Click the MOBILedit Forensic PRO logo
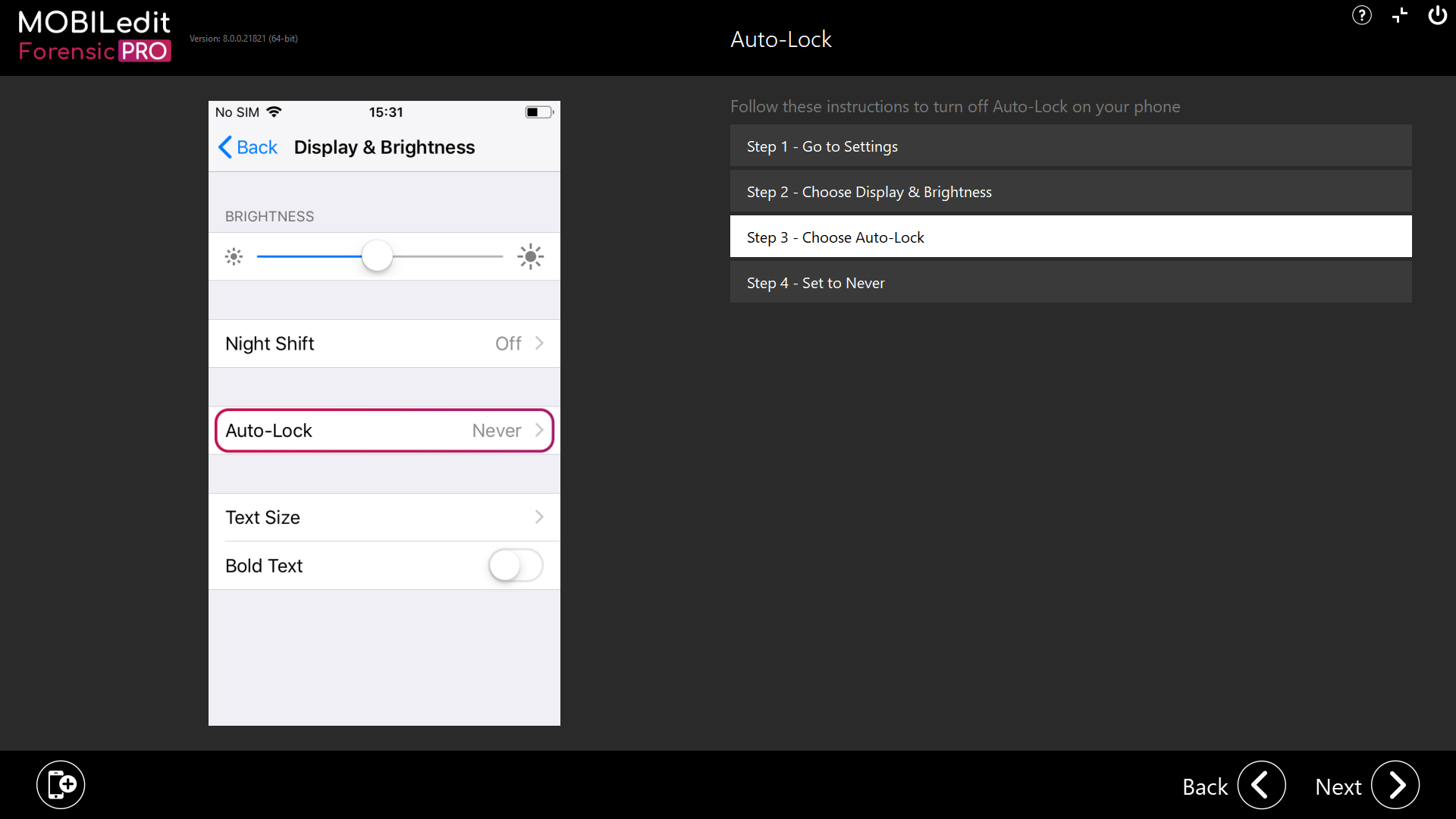The image size is (1456, 819). pyautogui.click(x=95, y=36)
